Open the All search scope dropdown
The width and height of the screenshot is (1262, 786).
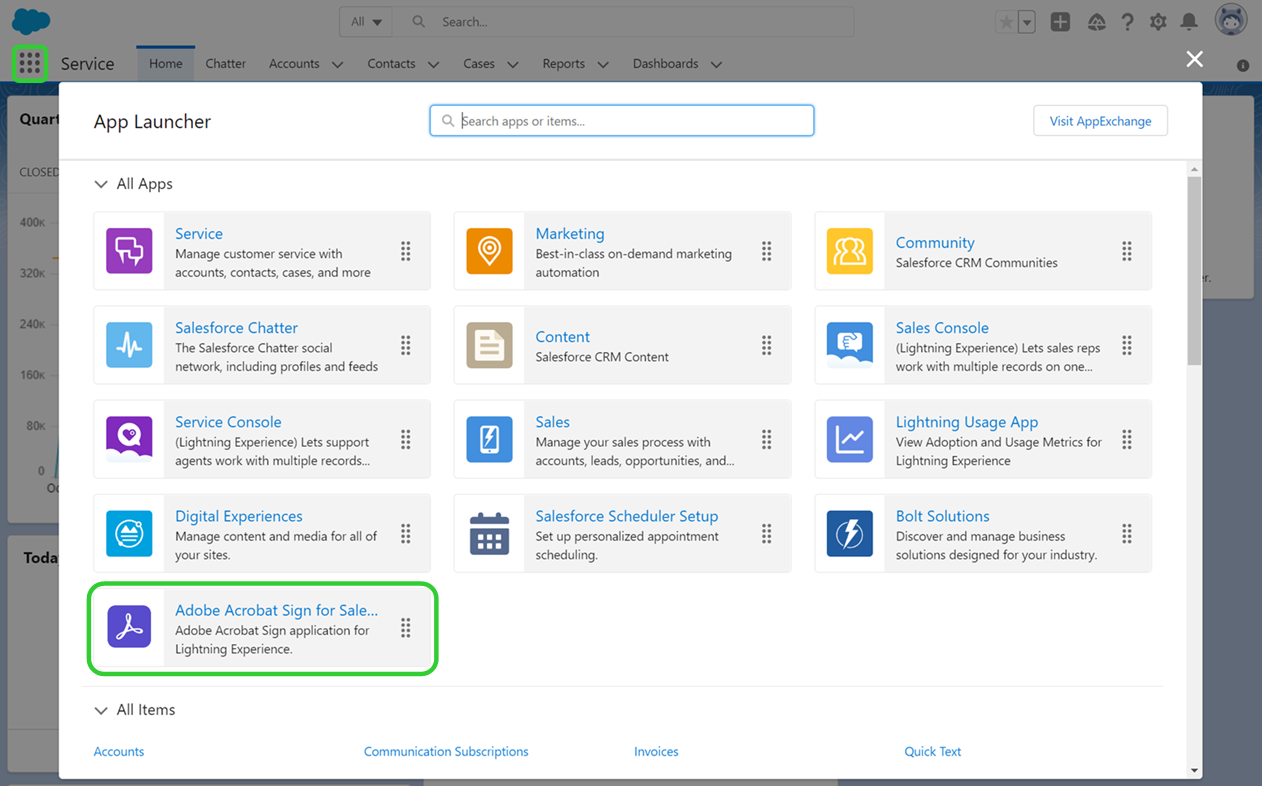click(x=366, y=22)
